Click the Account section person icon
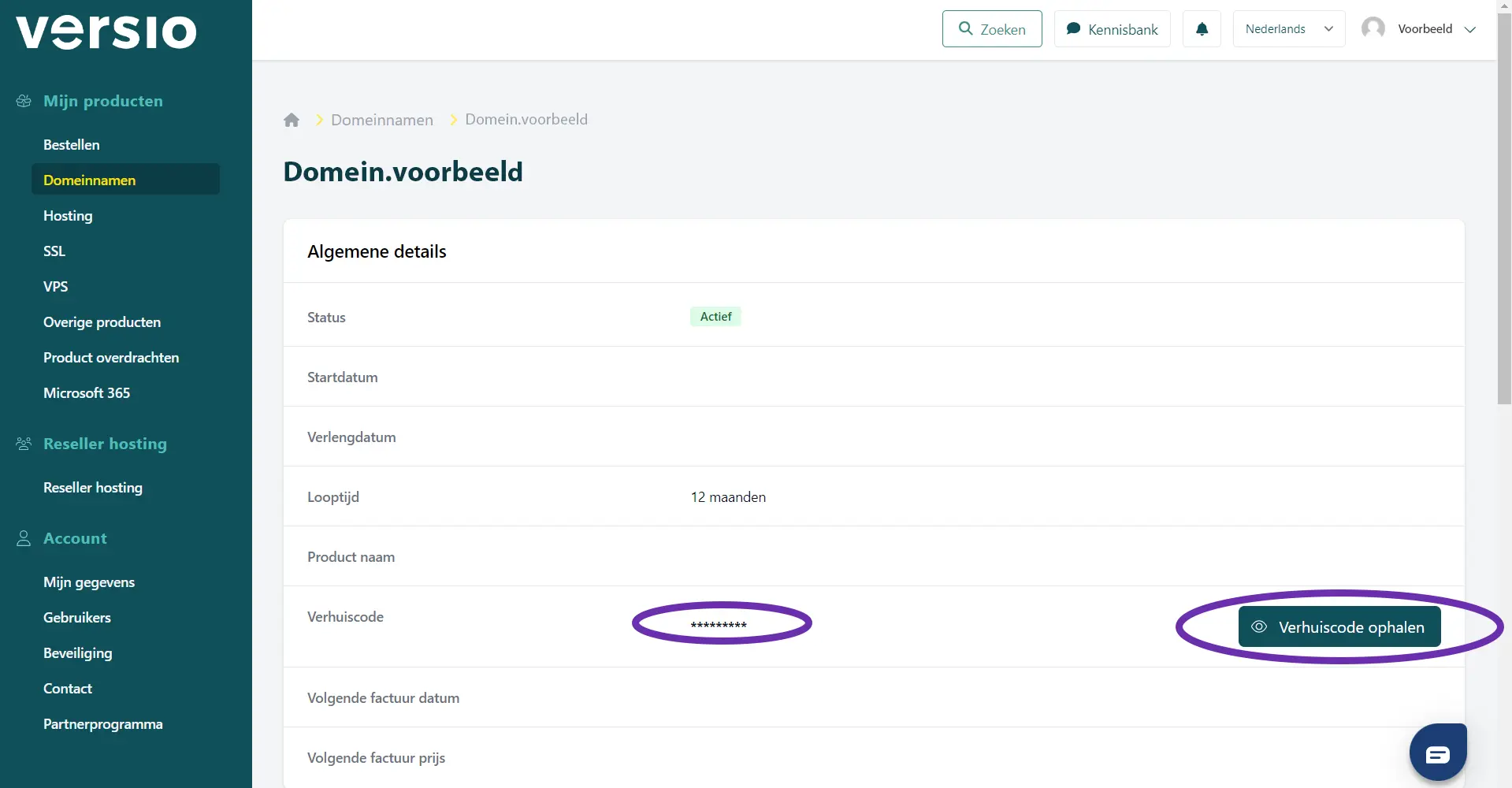The image size is (1512, 788). click(24, 538)
